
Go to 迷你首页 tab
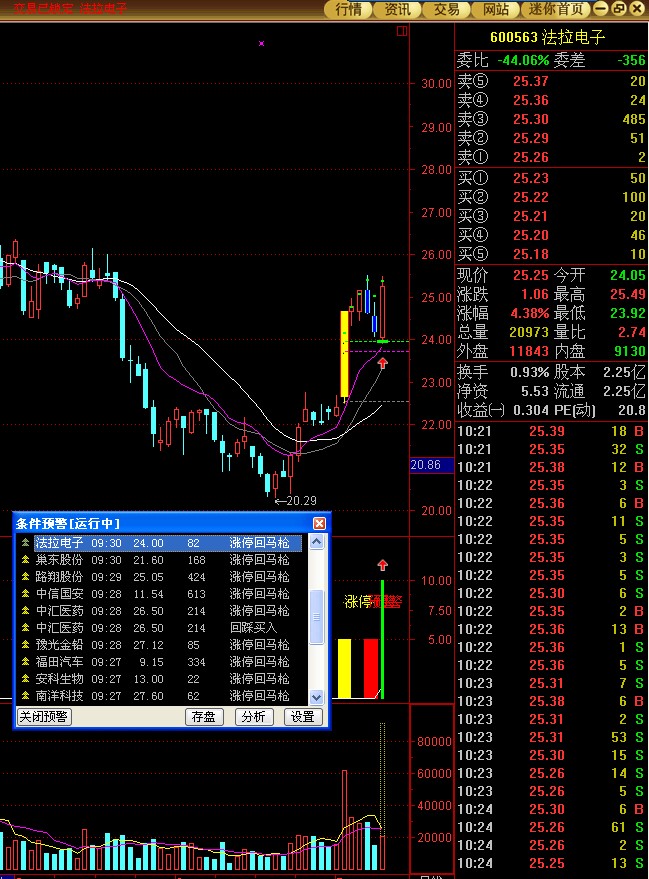click(555, 9)
